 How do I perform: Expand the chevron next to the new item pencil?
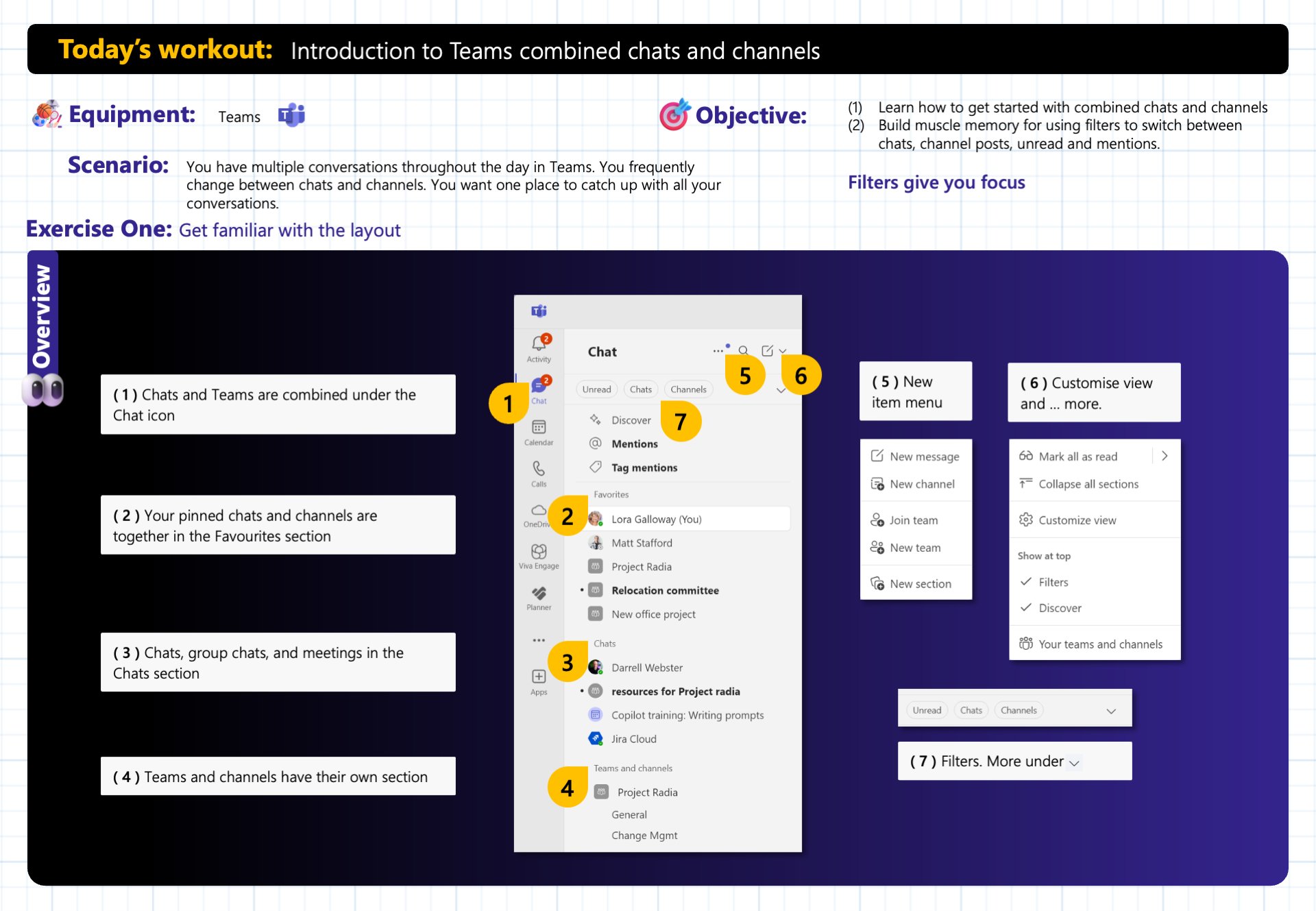[783, 350]
